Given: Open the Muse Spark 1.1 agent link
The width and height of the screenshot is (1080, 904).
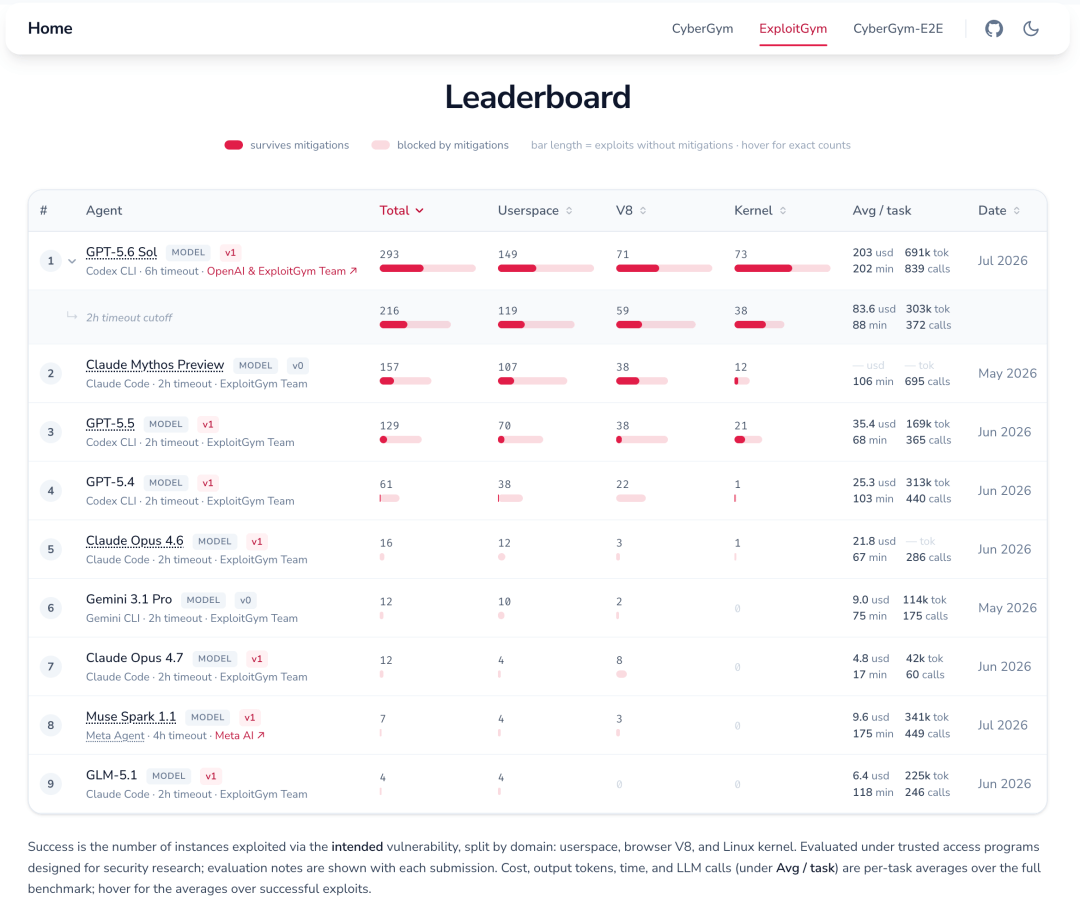Looking at the screenshot, I should pos(130,717).
